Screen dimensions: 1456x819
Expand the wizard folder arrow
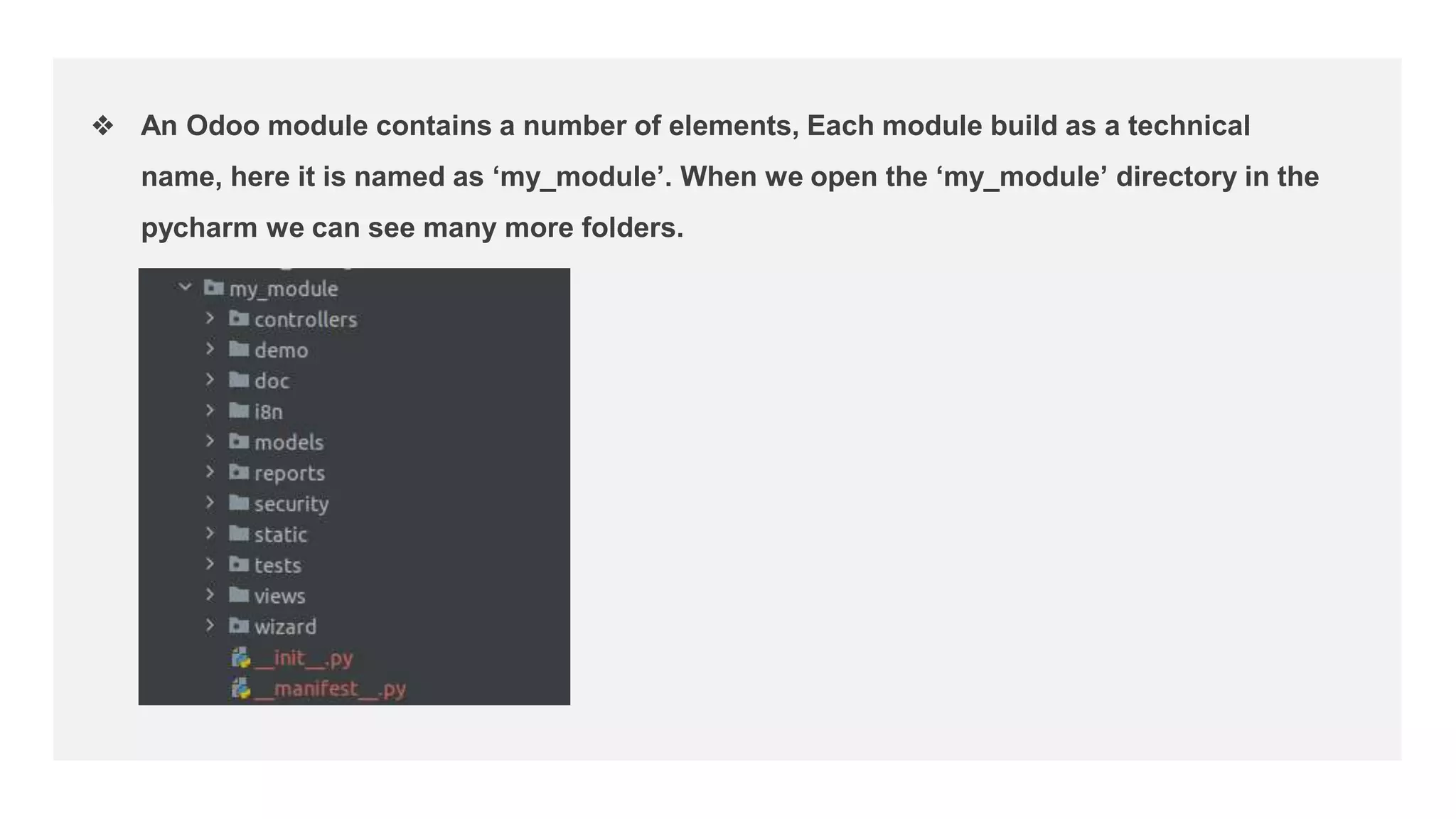[210, 625]
